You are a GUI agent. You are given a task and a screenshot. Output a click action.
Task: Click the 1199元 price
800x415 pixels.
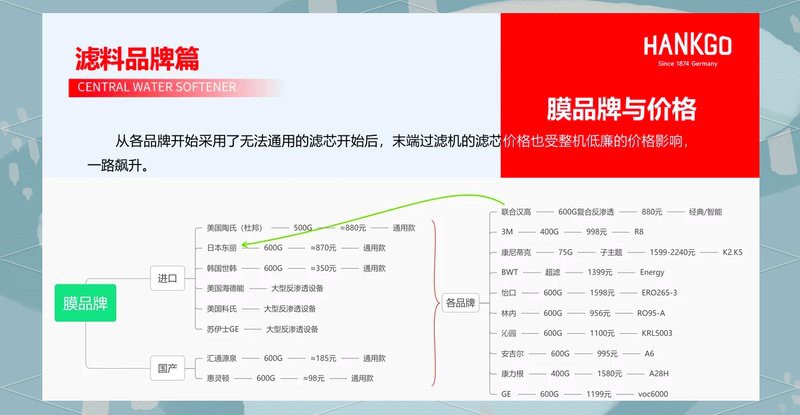598,394
